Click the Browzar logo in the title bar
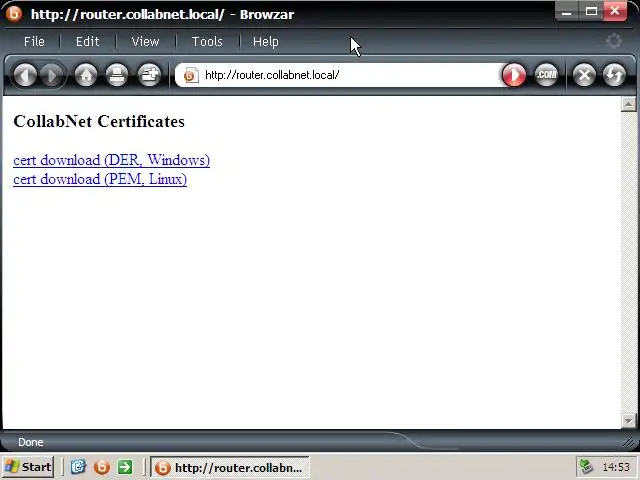Viewport: 640px width, 480px height. [x=13, y=14]
